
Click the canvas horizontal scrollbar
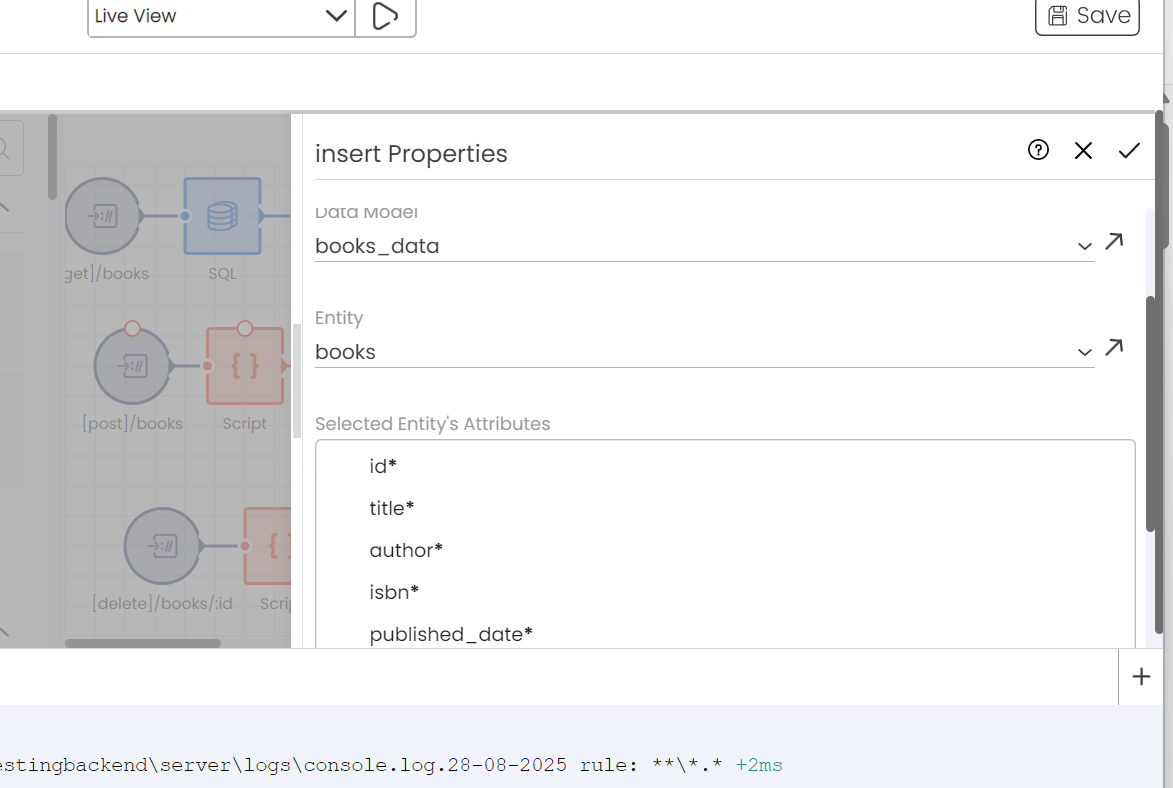143,643
